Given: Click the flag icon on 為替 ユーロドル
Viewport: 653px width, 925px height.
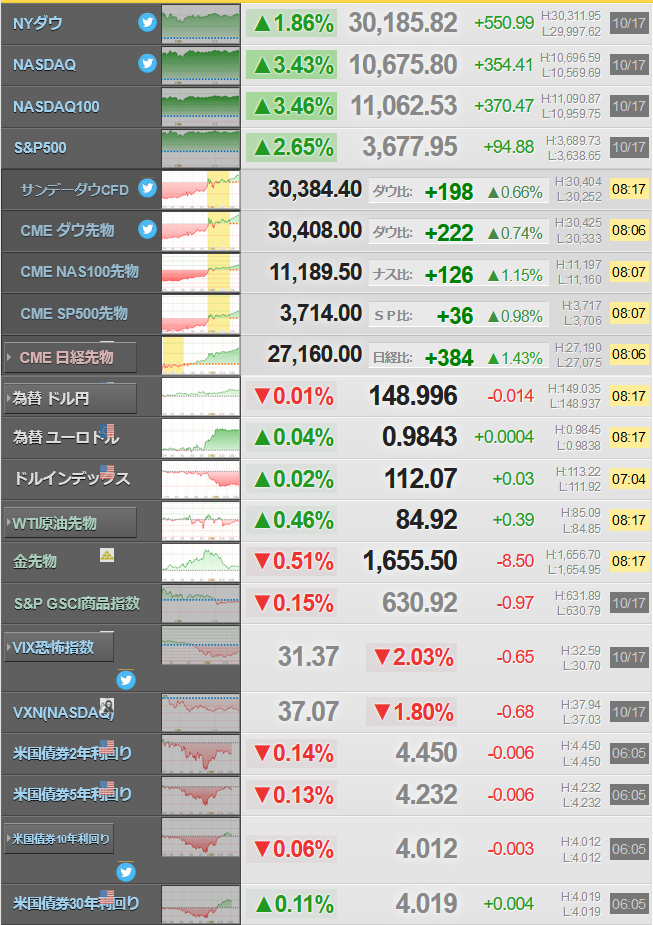Looking at the screenshot, I should click(x=107, y=430).
